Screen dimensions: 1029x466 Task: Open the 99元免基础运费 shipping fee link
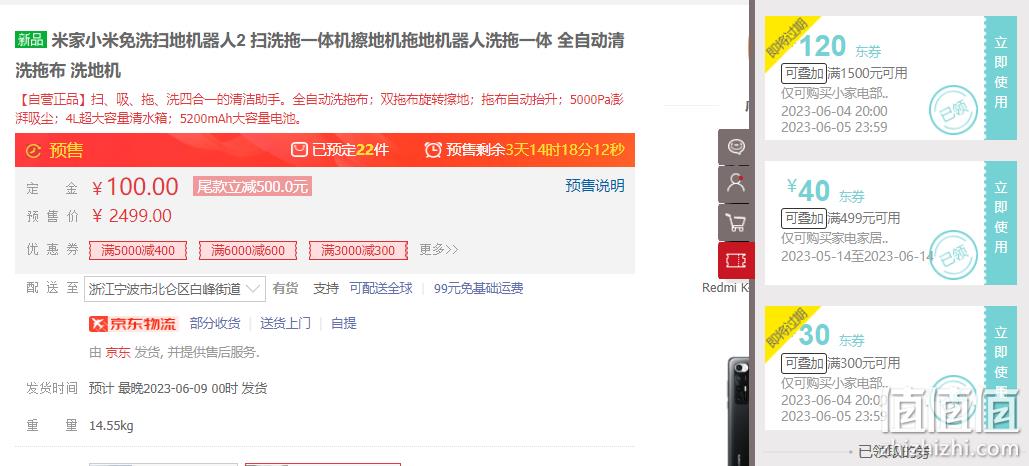coord(478,288)
